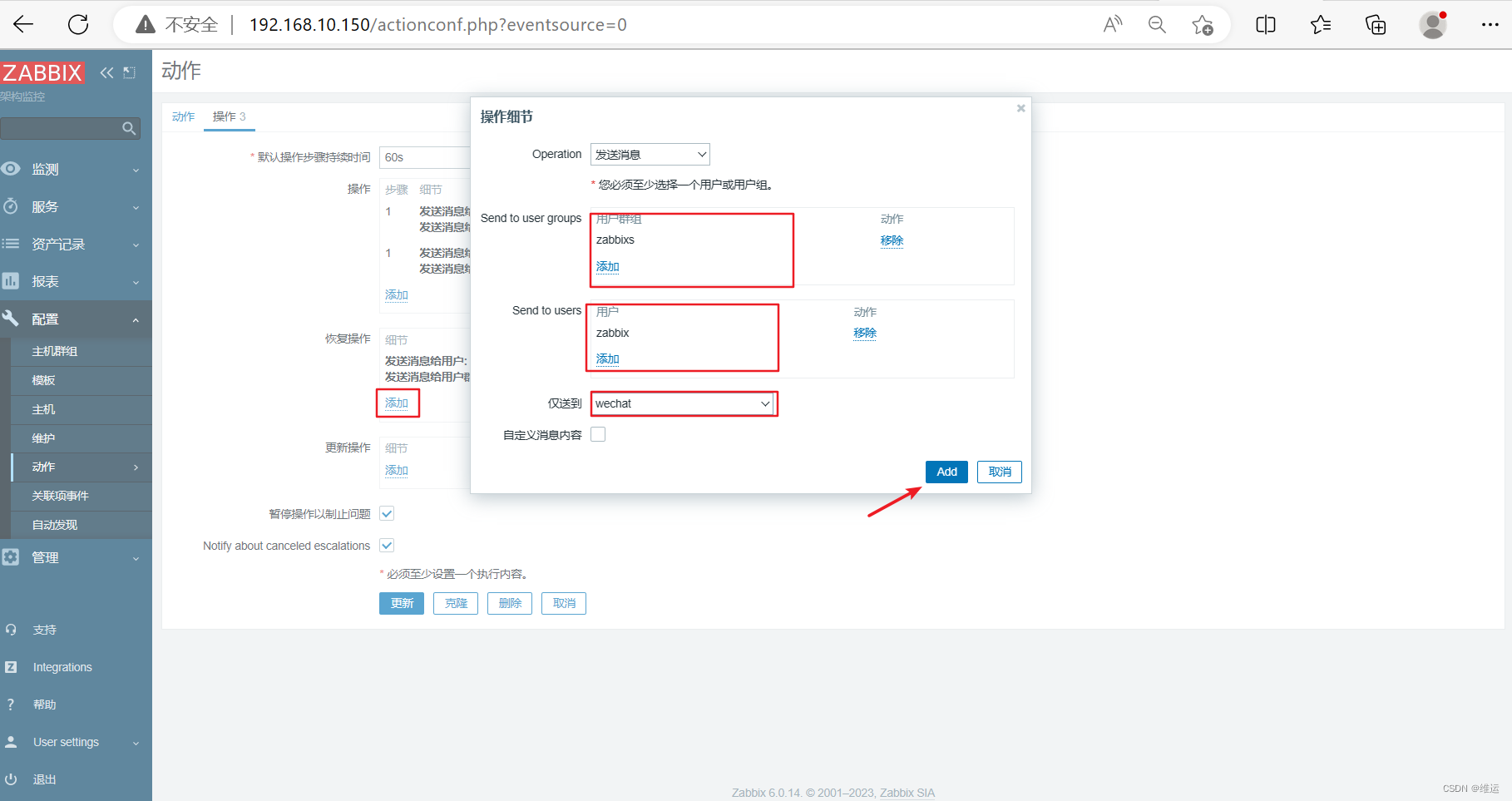Screen dimensions: 1512x801
Task: Click the 更新 button
Action: click(x=402, y=603)
